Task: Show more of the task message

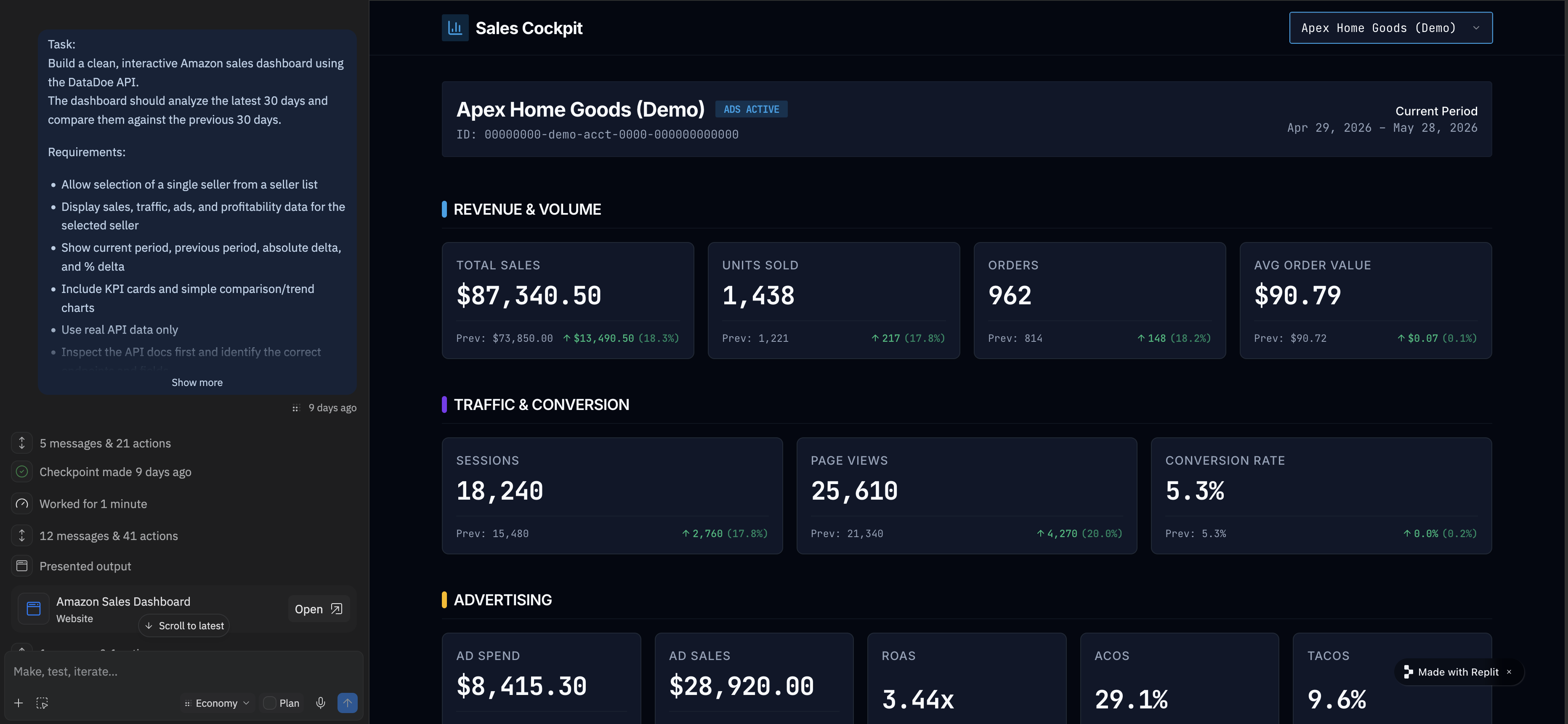Action: coord(197,382)
